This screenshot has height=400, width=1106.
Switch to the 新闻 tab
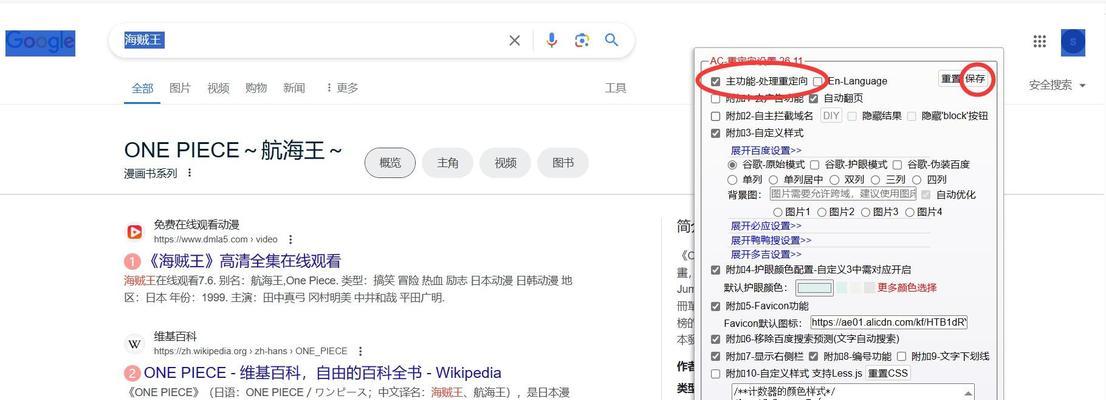point(294,88)
